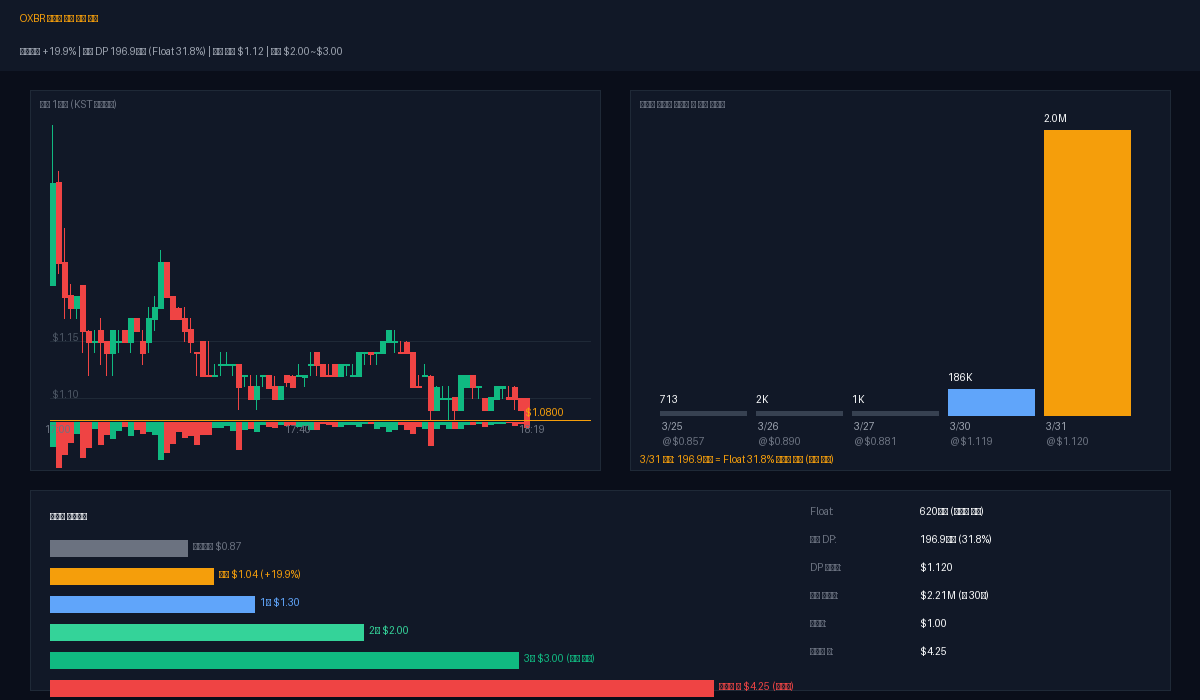
Task: Click the 196.9 (31.8%) DP value
Action: pyautogui.click(x=956, y=539)
